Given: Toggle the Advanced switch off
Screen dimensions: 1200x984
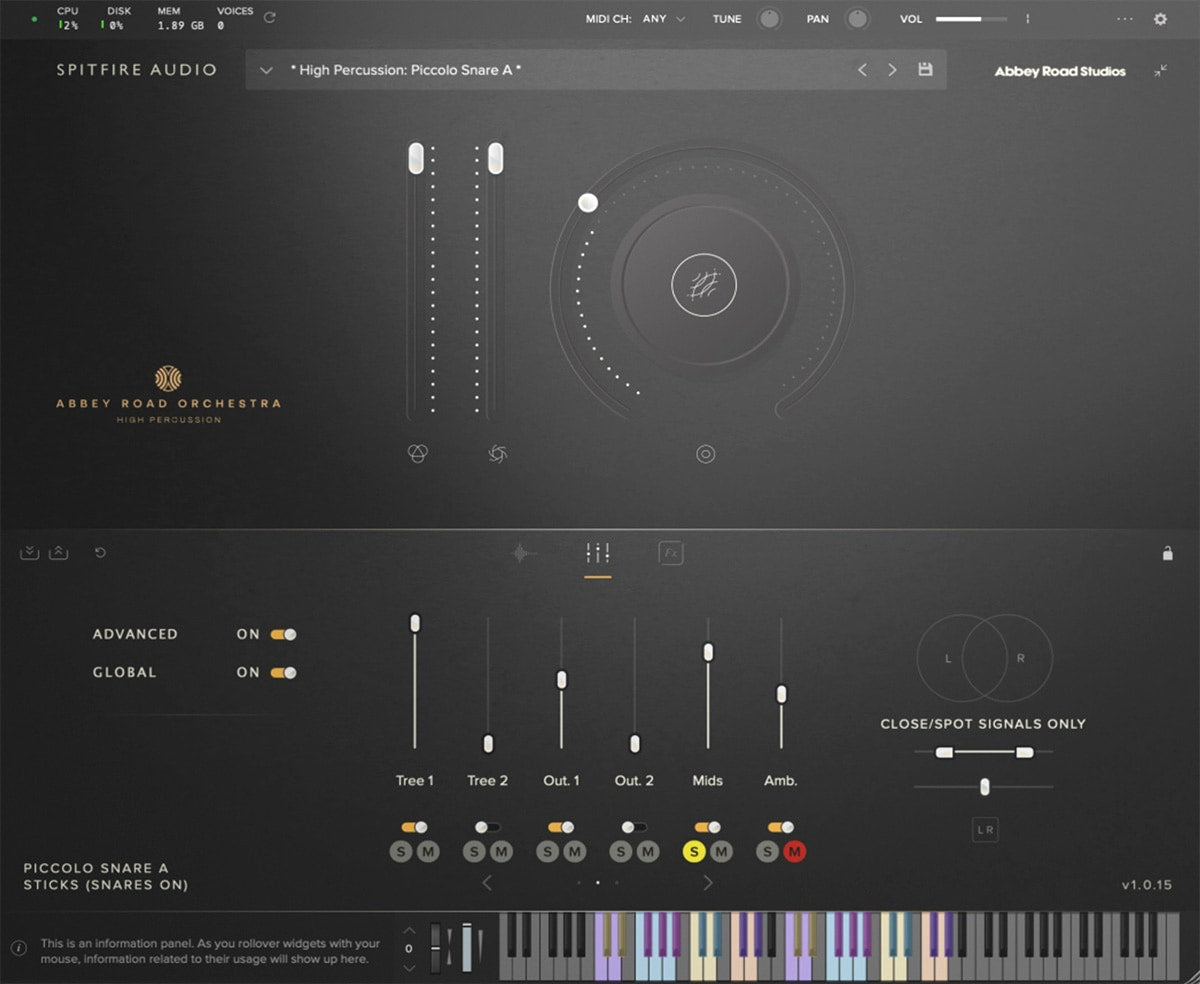Looking at the screenshot, I should pyautogui.click(x=283, y=634).
